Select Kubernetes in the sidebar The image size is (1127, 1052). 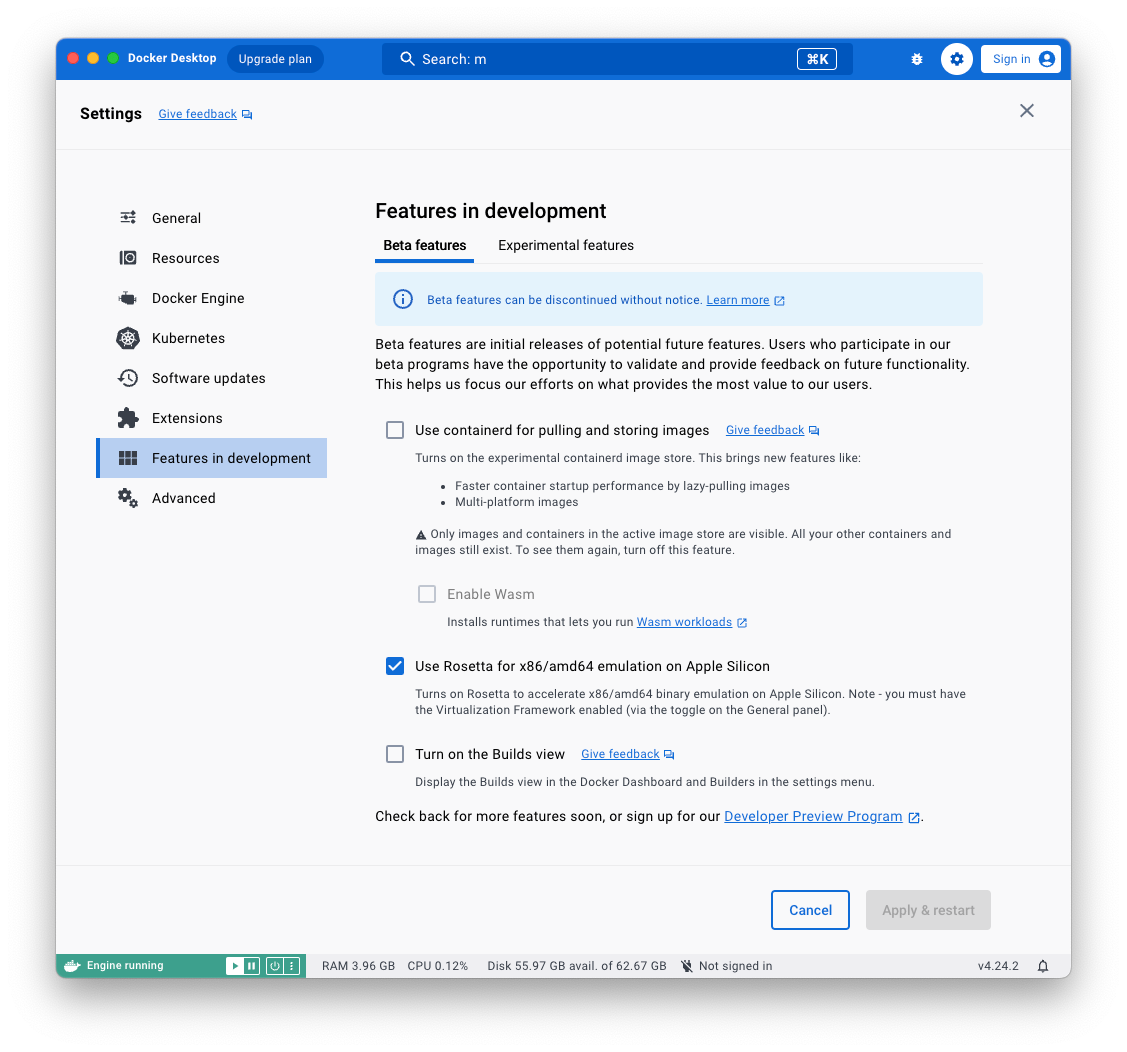[x=211, y=338]
